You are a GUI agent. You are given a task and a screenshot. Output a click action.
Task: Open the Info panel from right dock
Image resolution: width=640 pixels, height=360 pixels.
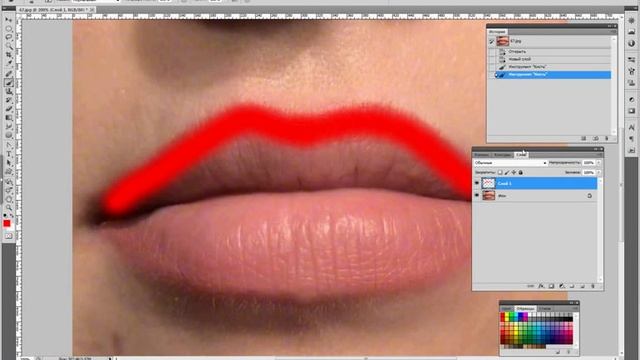631,44
